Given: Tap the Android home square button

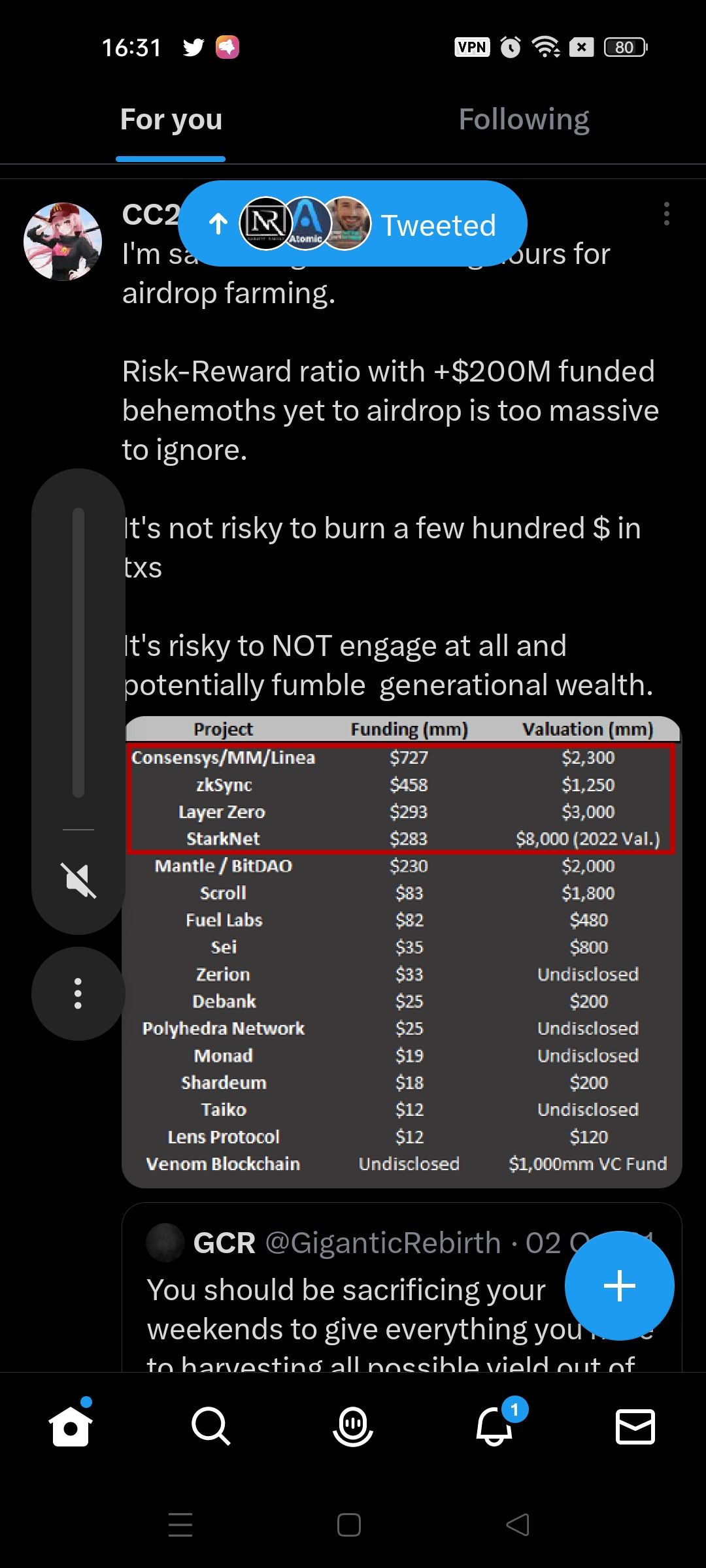Looking at the screenshot, I should (x=349, y=1525).
